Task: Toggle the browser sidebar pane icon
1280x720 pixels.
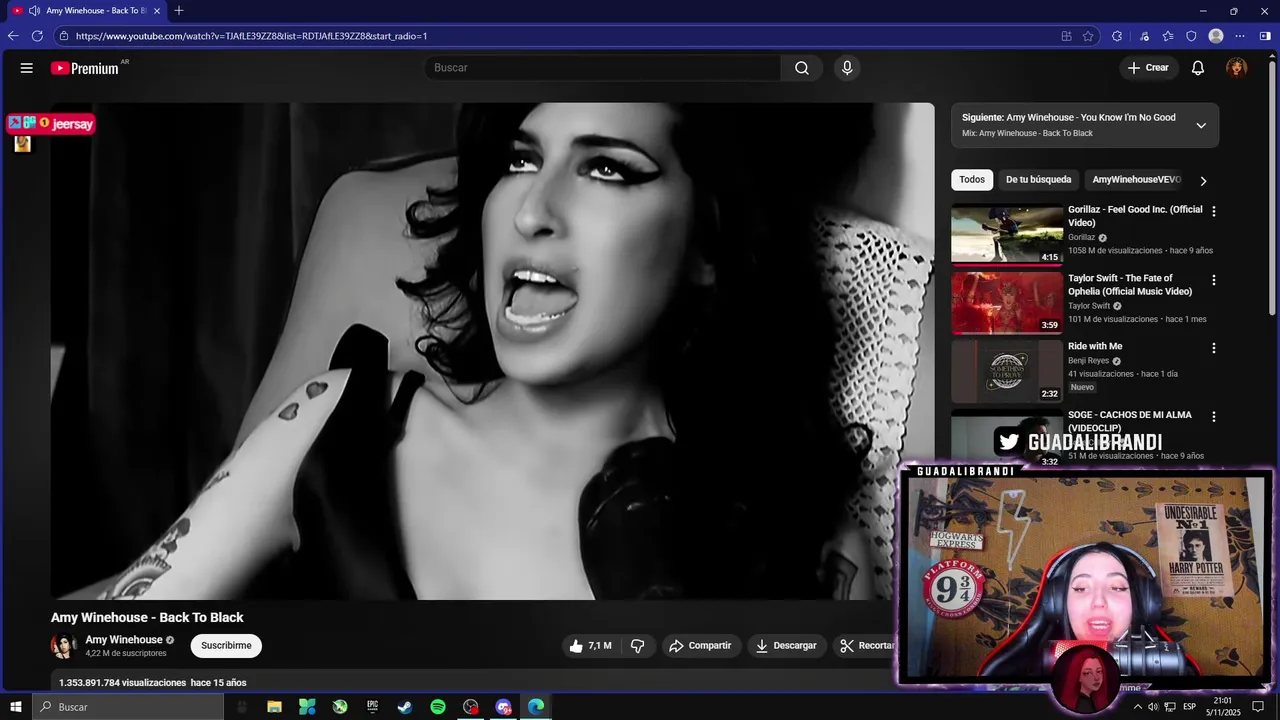Action: (x=1265, y=36)
